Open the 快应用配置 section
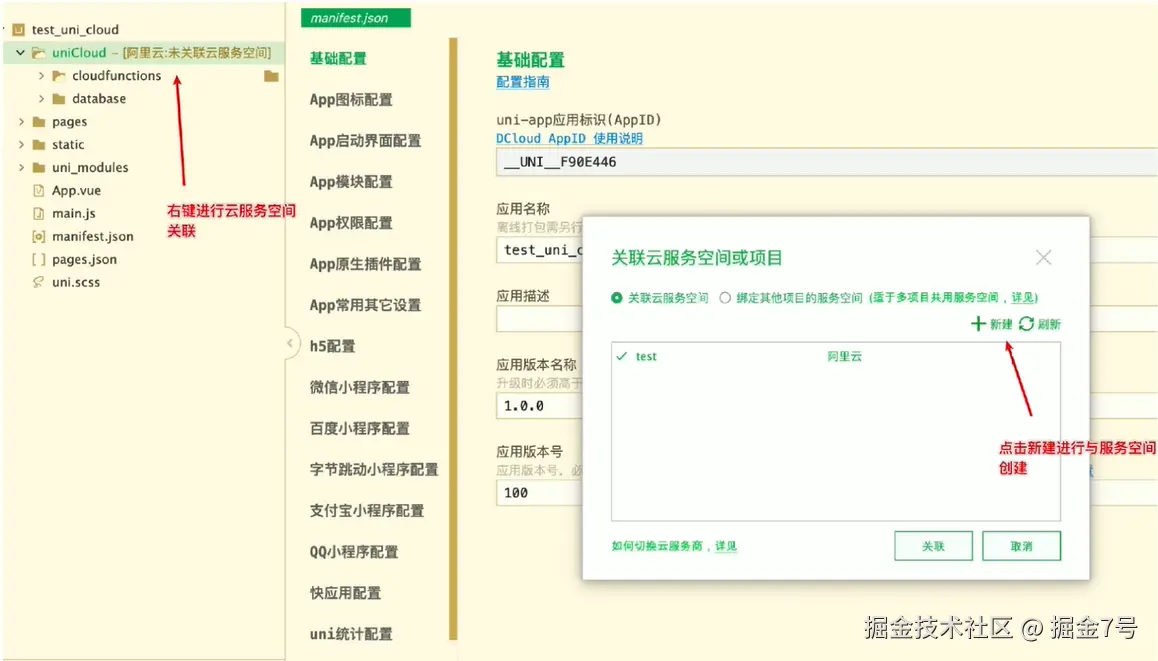 tap(345, 592)
